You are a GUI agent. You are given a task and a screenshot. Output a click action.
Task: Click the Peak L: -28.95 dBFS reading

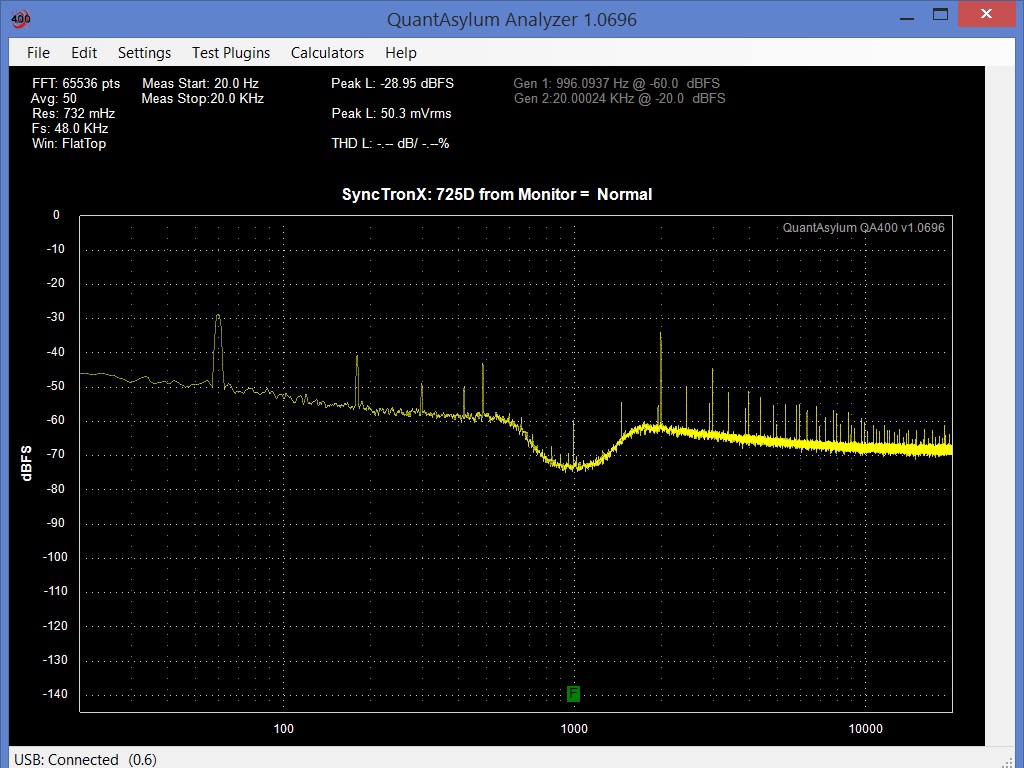(x=392, y=84)
